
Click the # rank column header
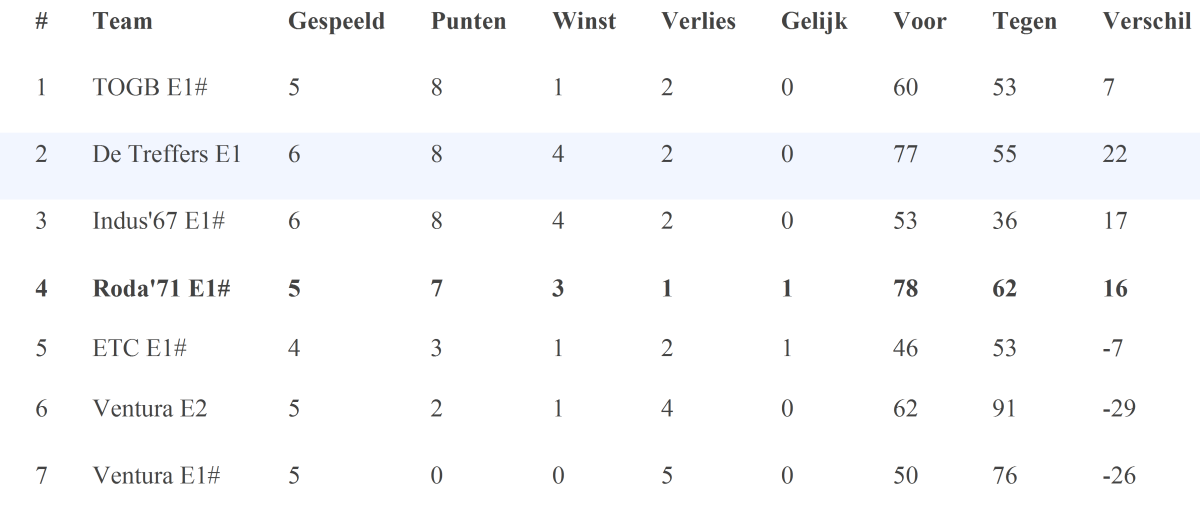[x=42, y=22]
